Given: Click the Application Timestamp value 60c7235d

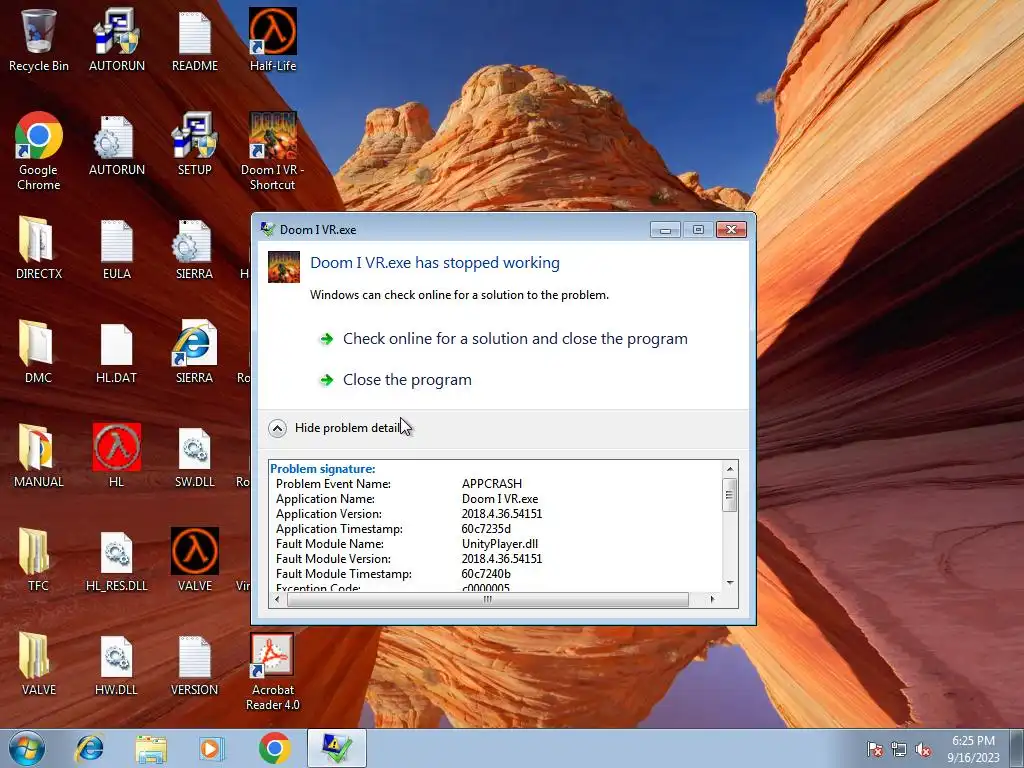Looking at the screenshot, I should 486,529.
